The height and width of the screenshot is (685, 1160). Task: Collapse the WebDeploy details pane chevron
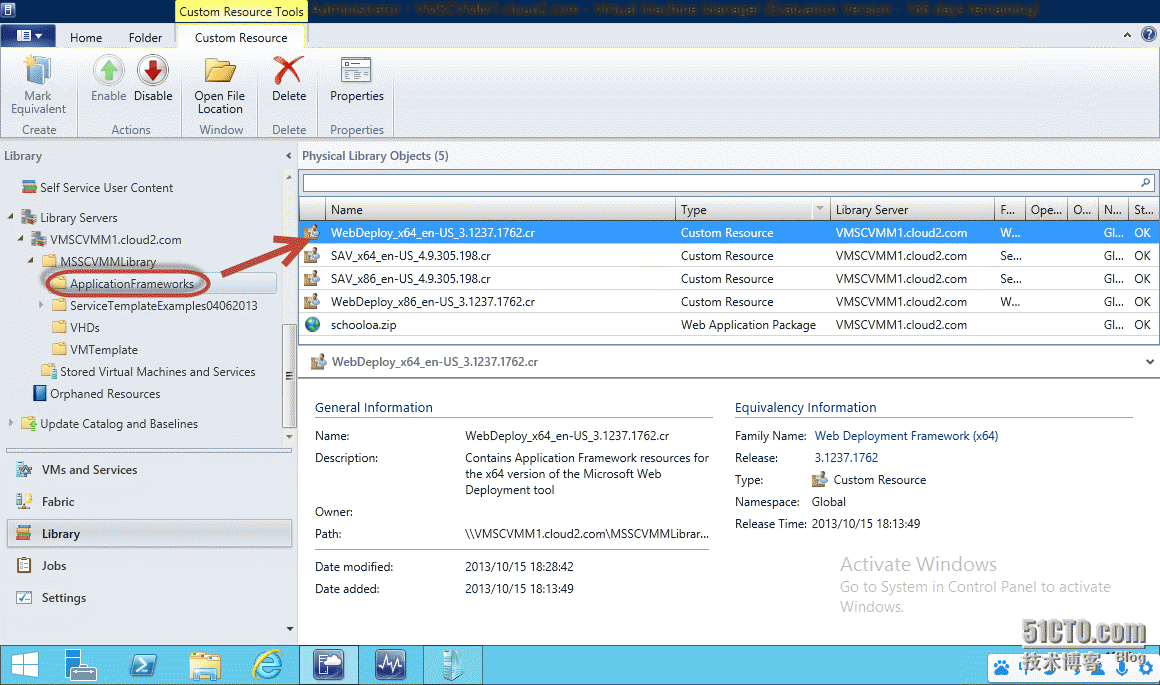1150,362
